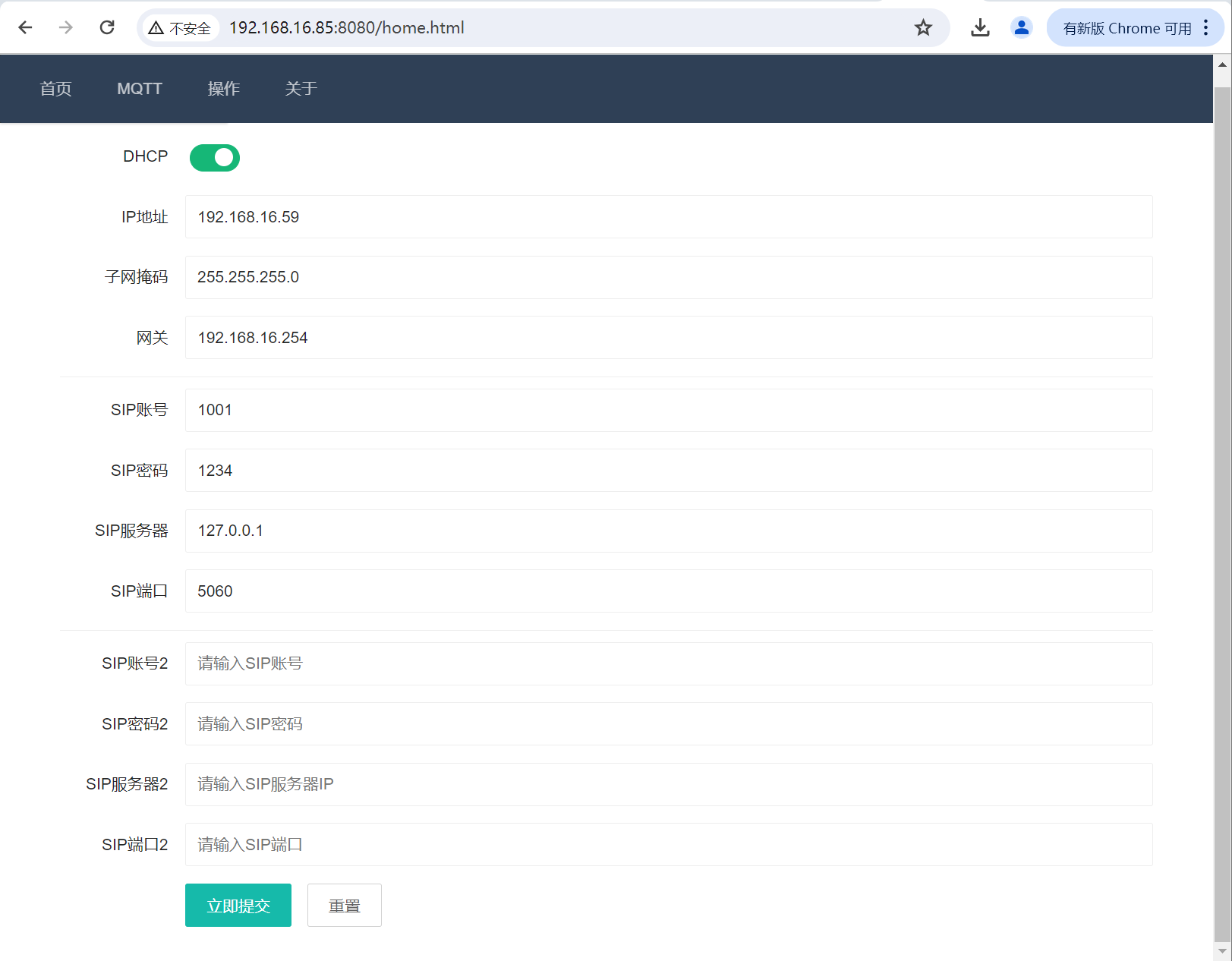Switch to the MQTT tab
The height and width of the screenshot is (961, 1232).
(140, 89)
